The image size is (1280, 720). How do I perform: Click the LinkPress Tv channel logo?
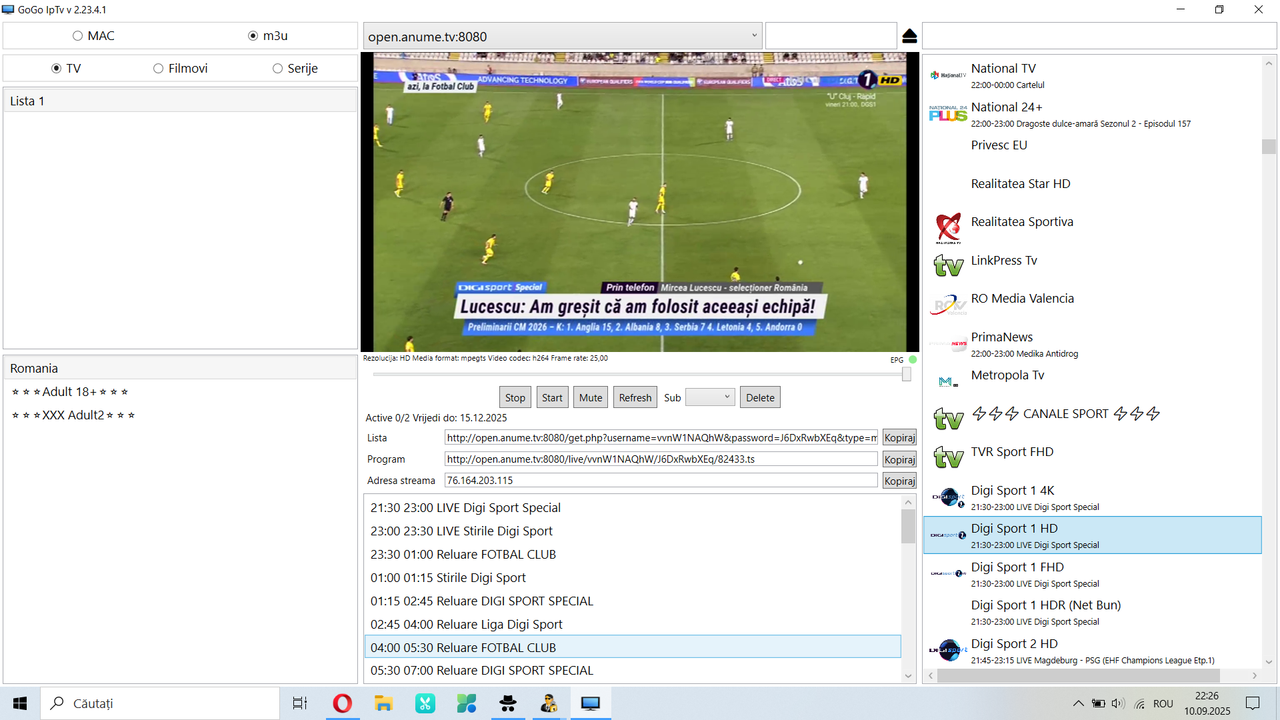point(947,266)
